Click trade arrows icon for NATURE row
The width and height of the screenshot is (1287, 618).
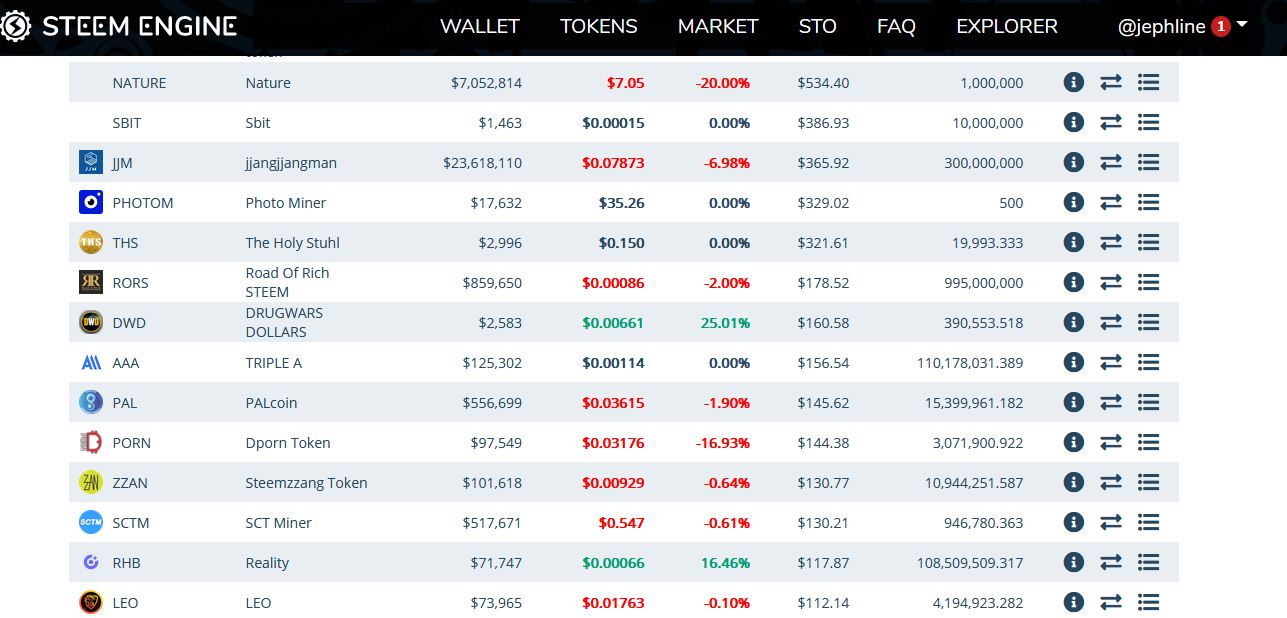(1111, 82)
